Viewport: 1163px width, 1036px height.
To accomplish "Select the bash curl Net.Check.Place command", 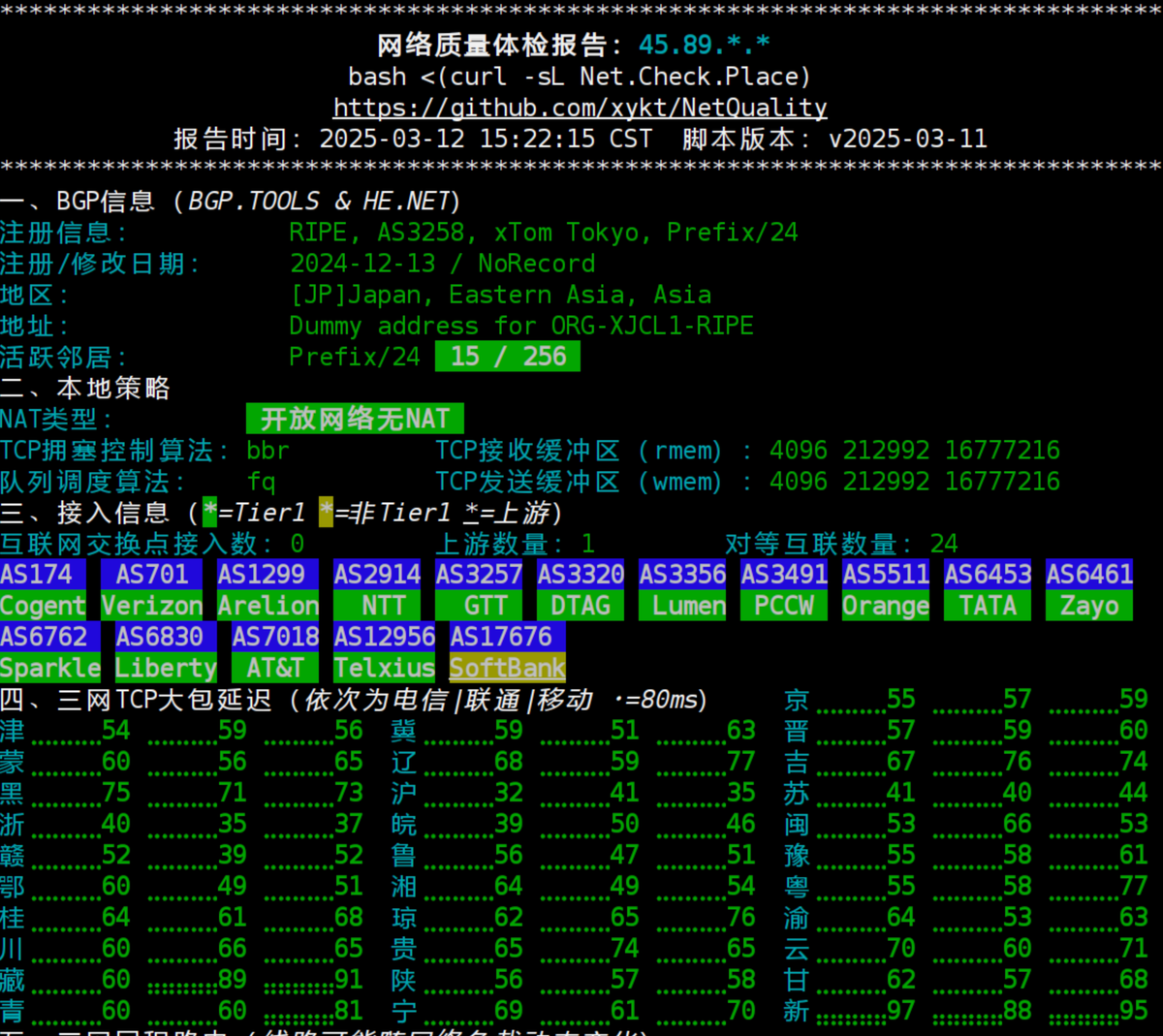I will [580, 77].
